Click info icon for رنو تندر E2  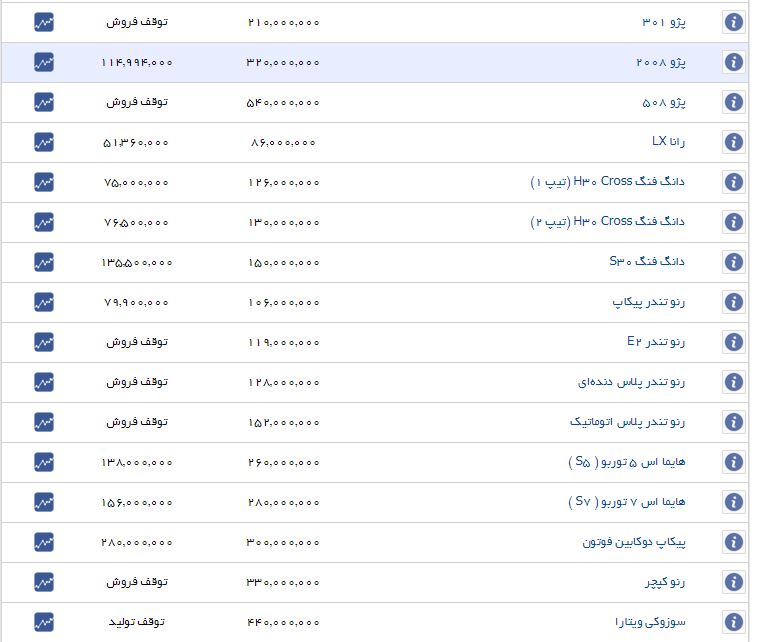coord(734,342)
